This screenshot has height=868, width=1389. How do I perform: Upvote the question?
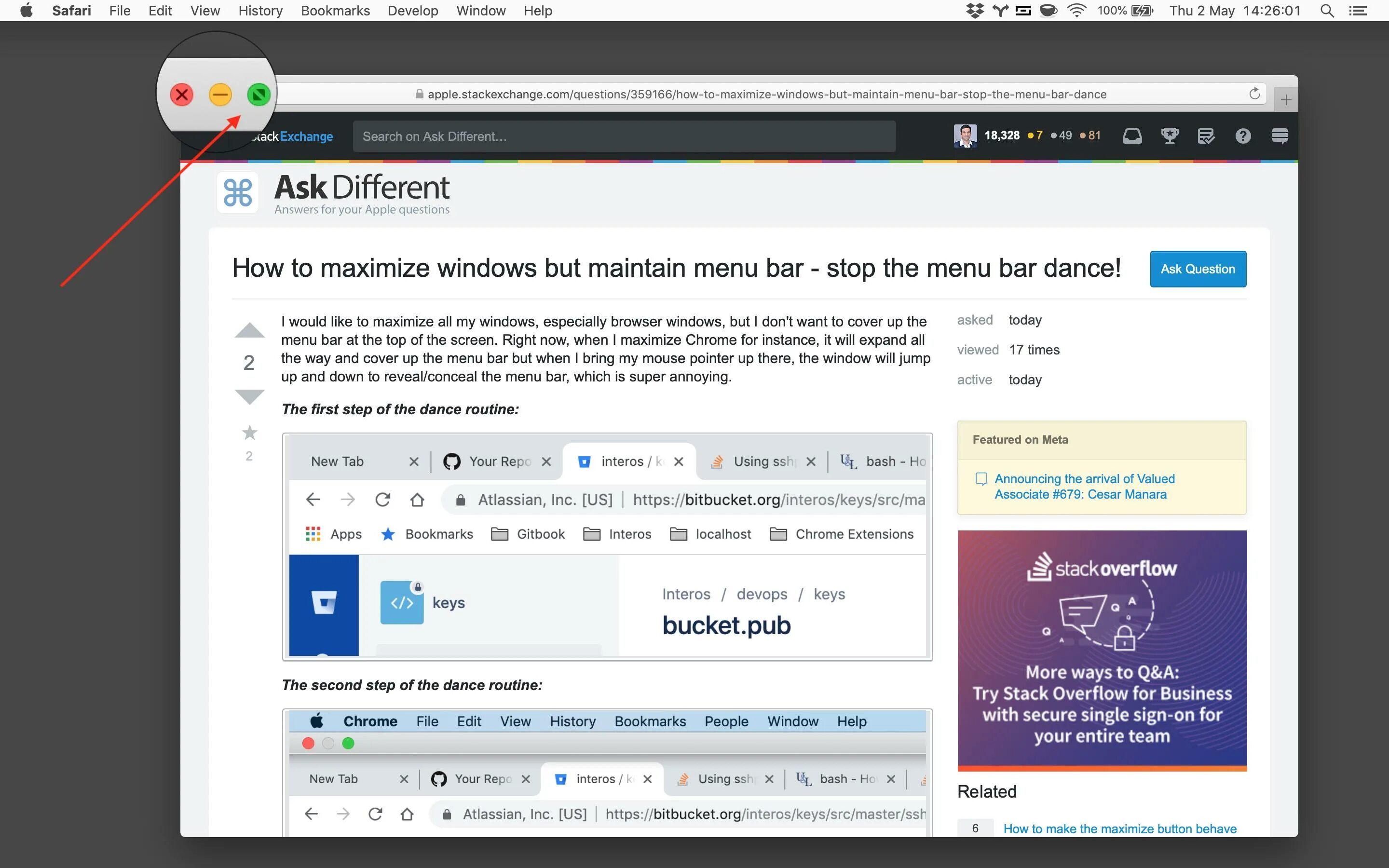pos(250,331)
